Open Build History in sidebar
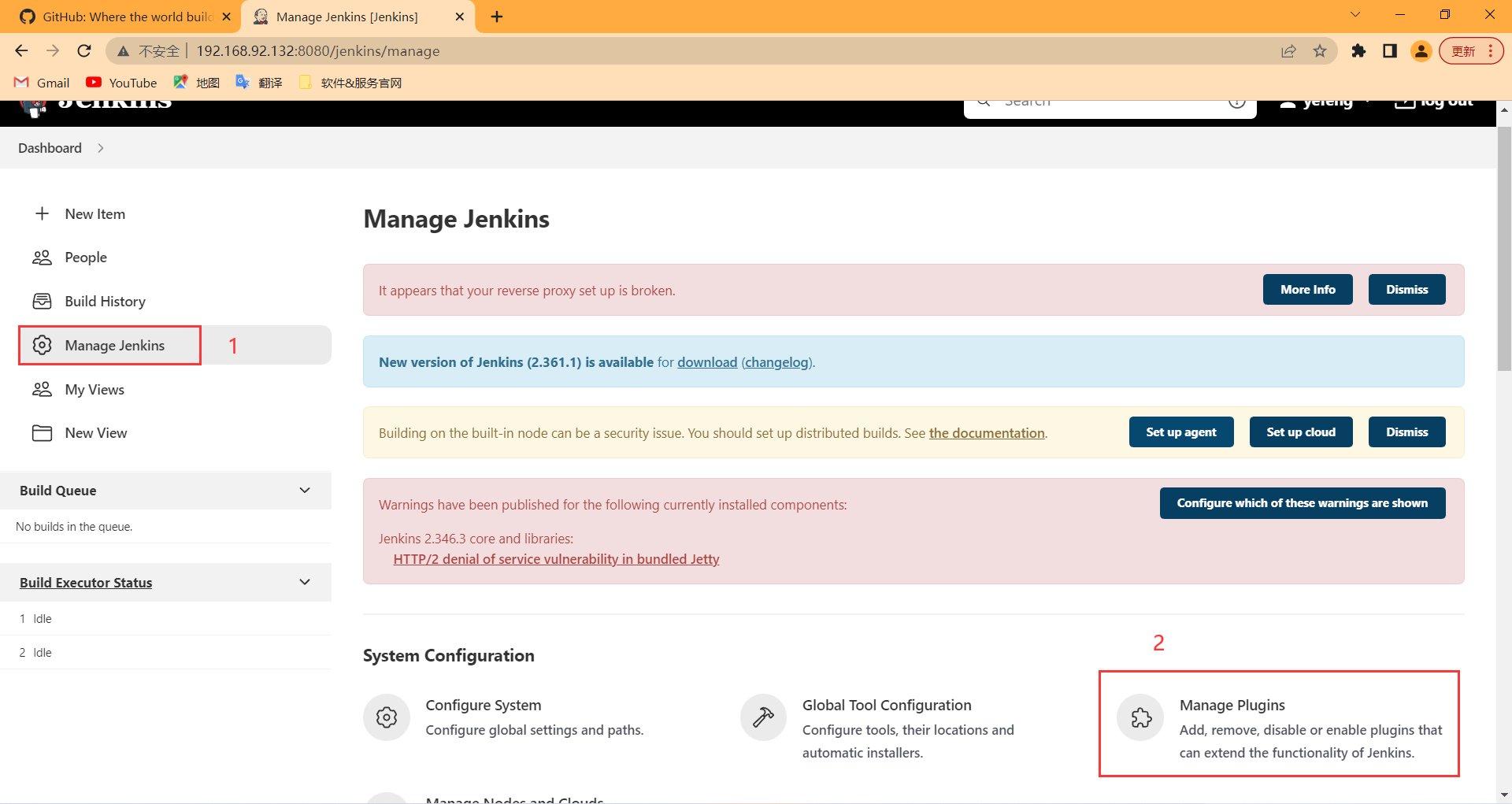The image size is (1512, 804). tap(106, 302)
